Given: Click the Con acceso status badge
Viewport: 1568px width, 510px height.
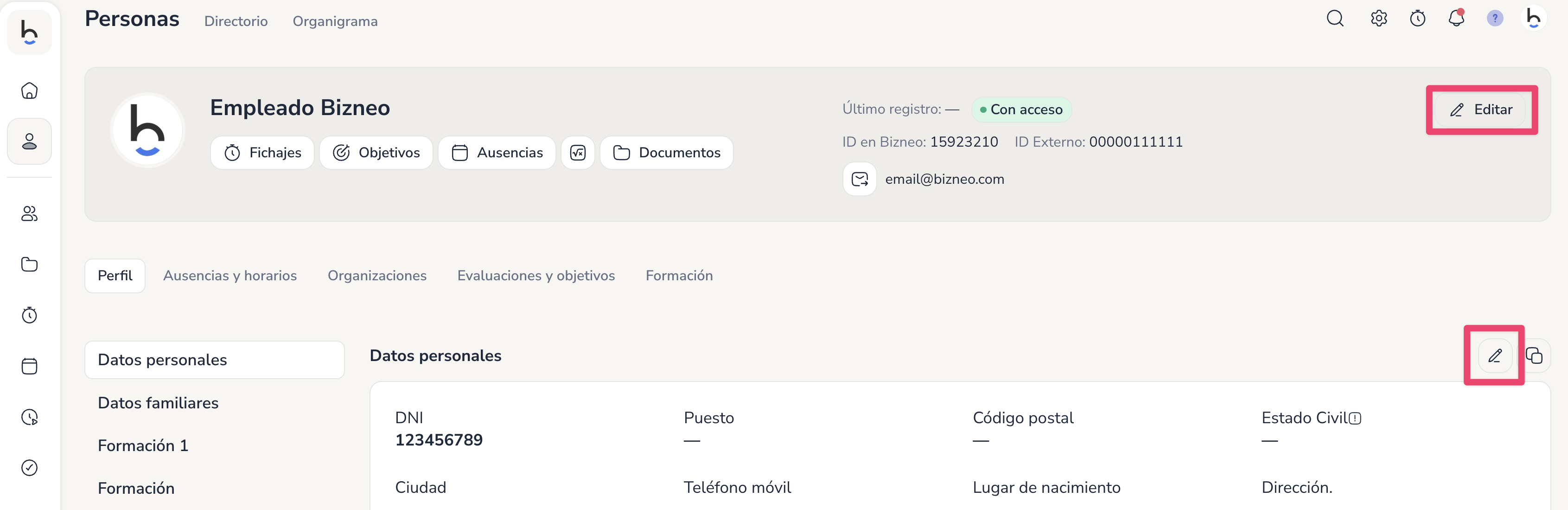Looking at the screenshot, I should (x=1021, y=110).
